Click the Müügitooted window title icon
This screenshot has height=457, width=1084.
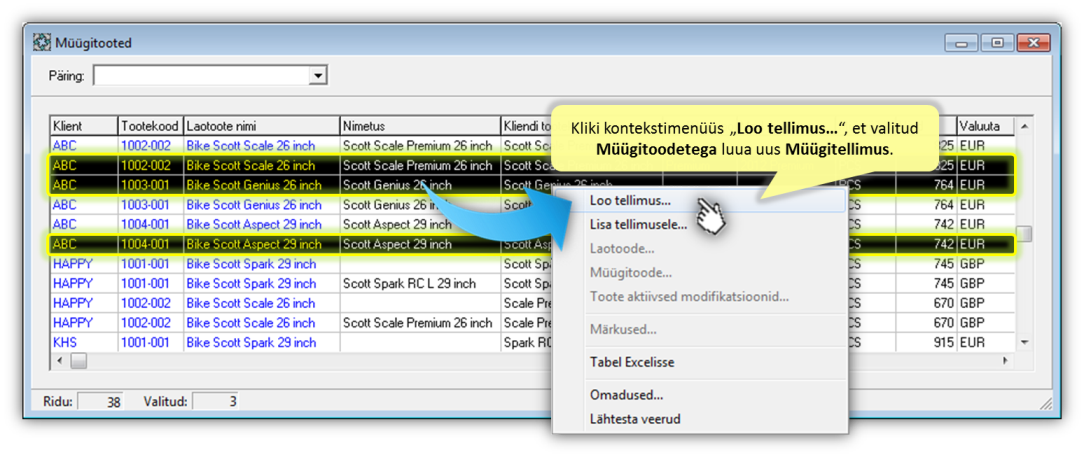pos(42,43)
